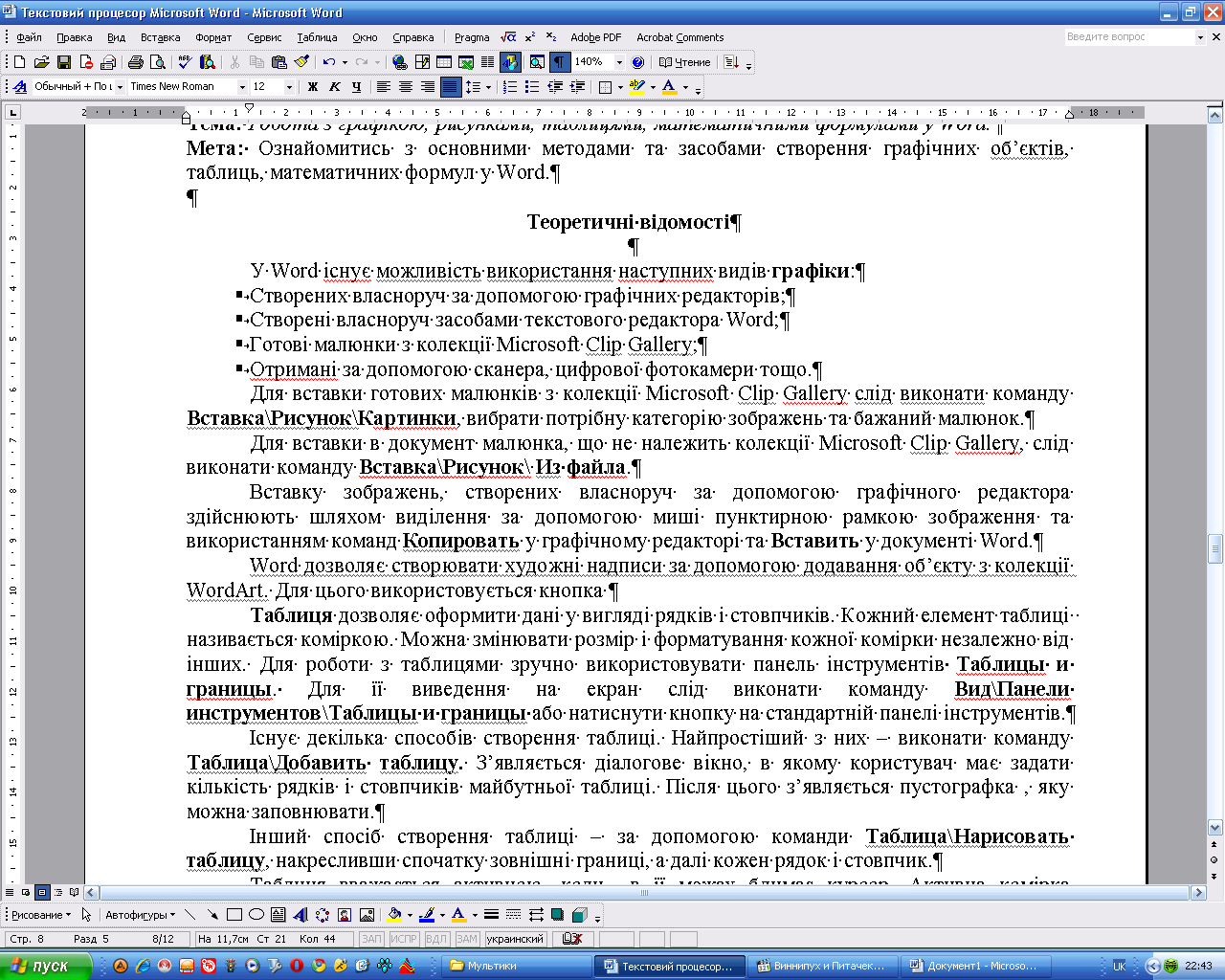The height and width of the screenshot is (980, 1225).
Task: Select the Line drawing tool
Action: (x=190, y=915)
